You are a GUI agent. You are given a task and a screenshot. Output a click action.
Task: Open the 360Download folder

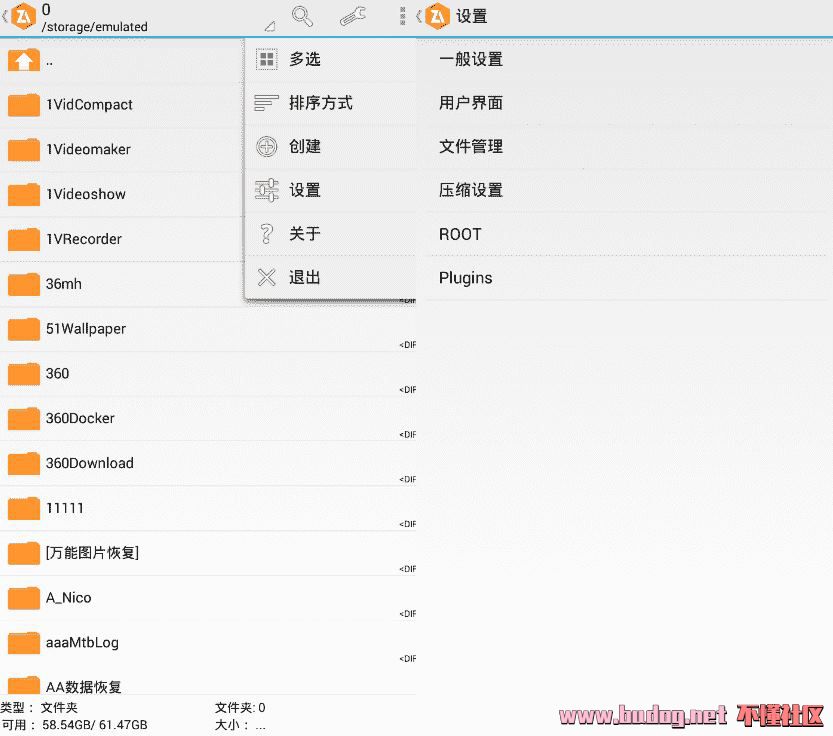click(x=208, y=463)
